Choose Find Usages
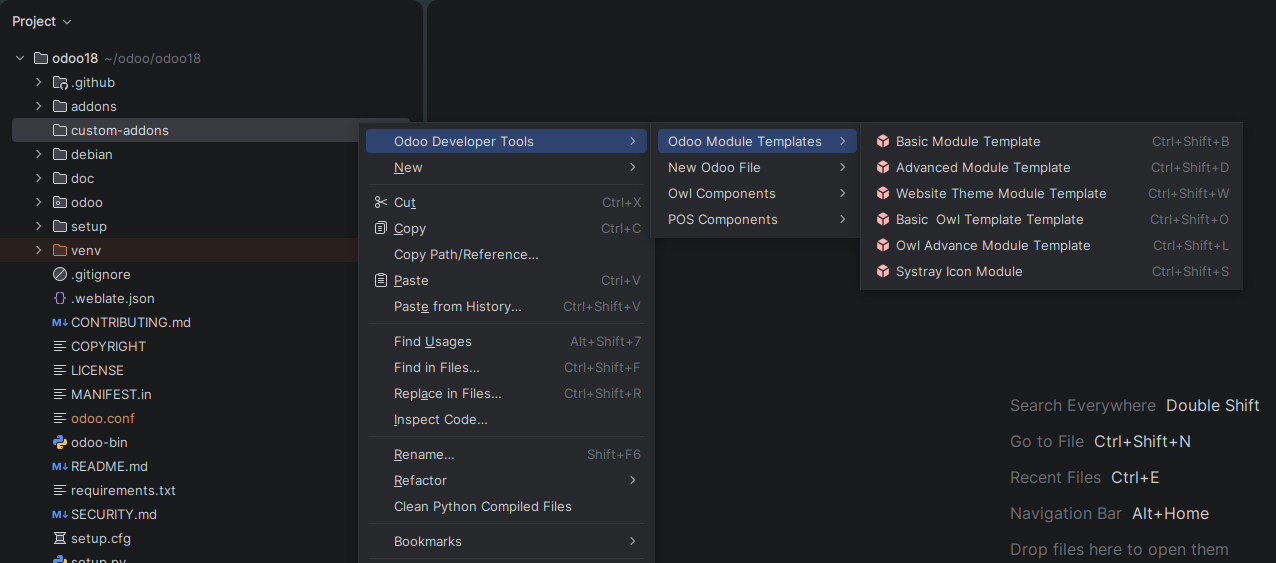Image resolution: width=1276 pixels, height=563 pixels. point(506,341)
